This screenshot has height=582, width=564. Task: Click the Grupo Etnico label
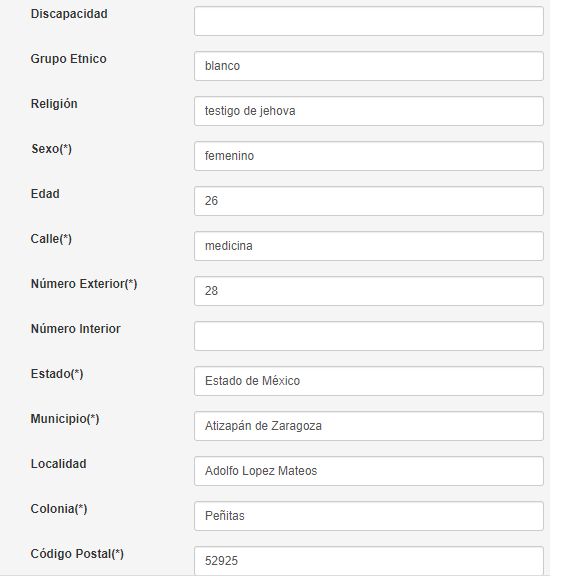pos(69,59)
